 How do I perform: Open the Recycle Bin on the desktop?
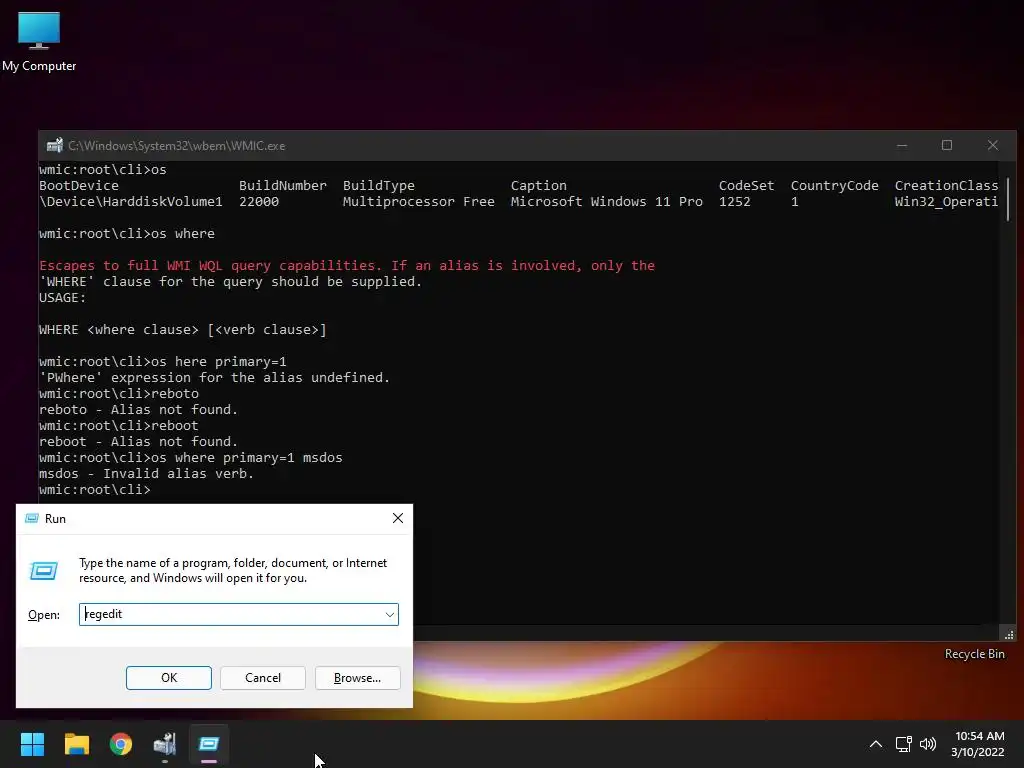[x=974, y=654]
